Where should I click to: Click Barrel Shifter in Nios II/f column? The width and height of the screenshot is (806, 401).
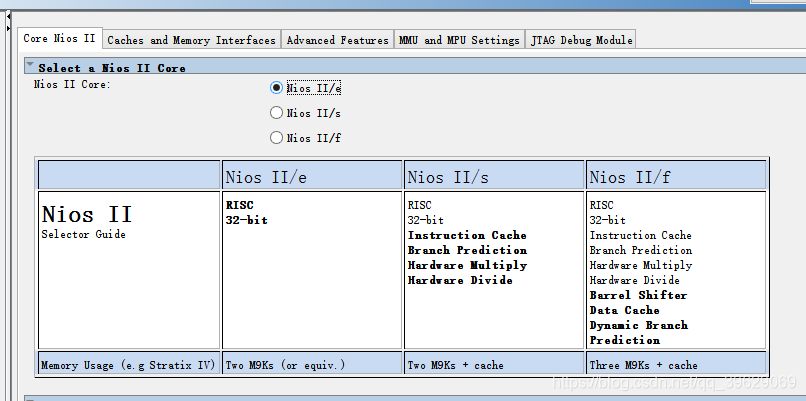tap(638, 295)
